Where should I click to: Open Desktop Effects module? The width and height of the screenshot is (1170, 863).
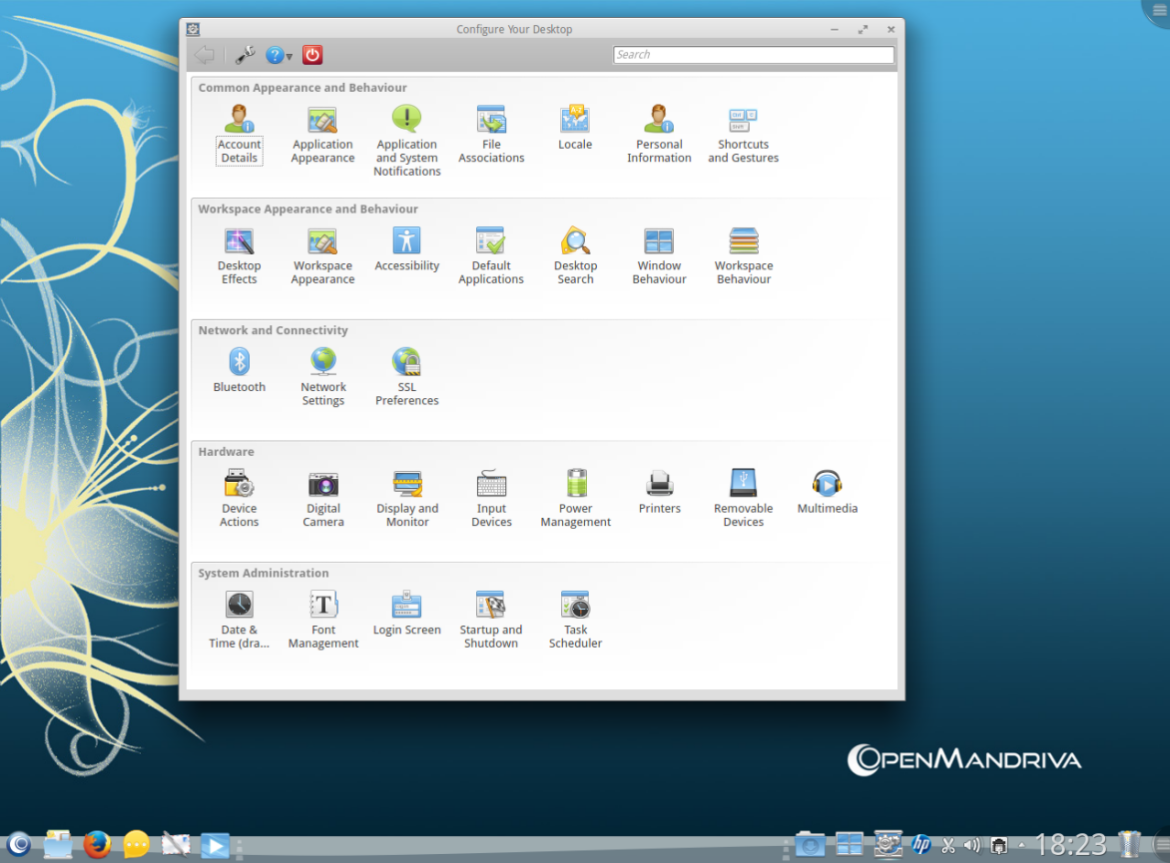pos(239,255)
